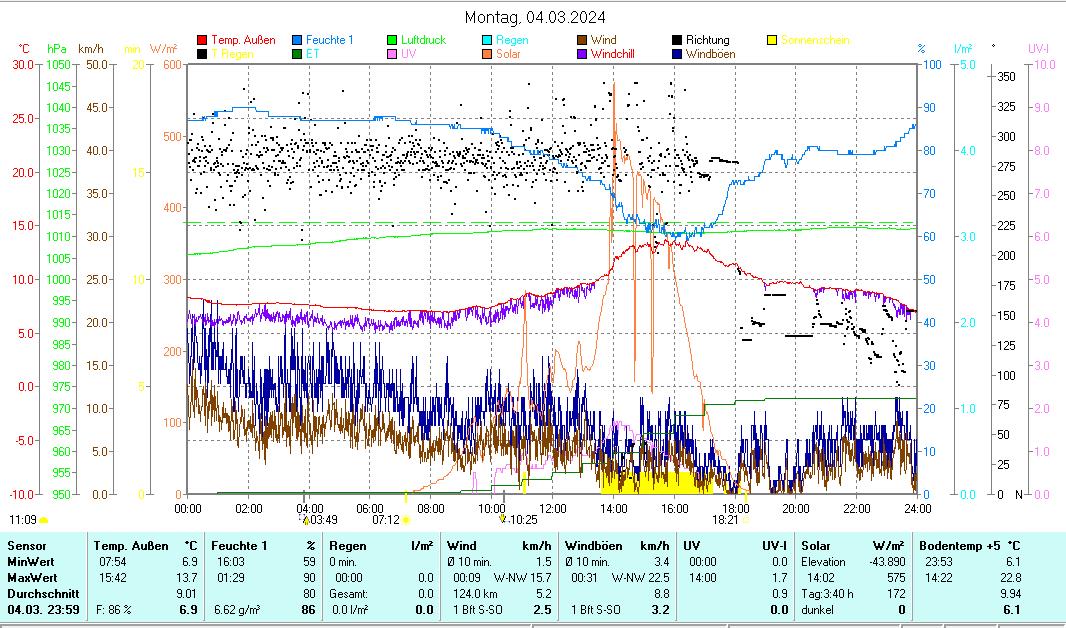Click the orange Solar legend square

pos(487,55)
